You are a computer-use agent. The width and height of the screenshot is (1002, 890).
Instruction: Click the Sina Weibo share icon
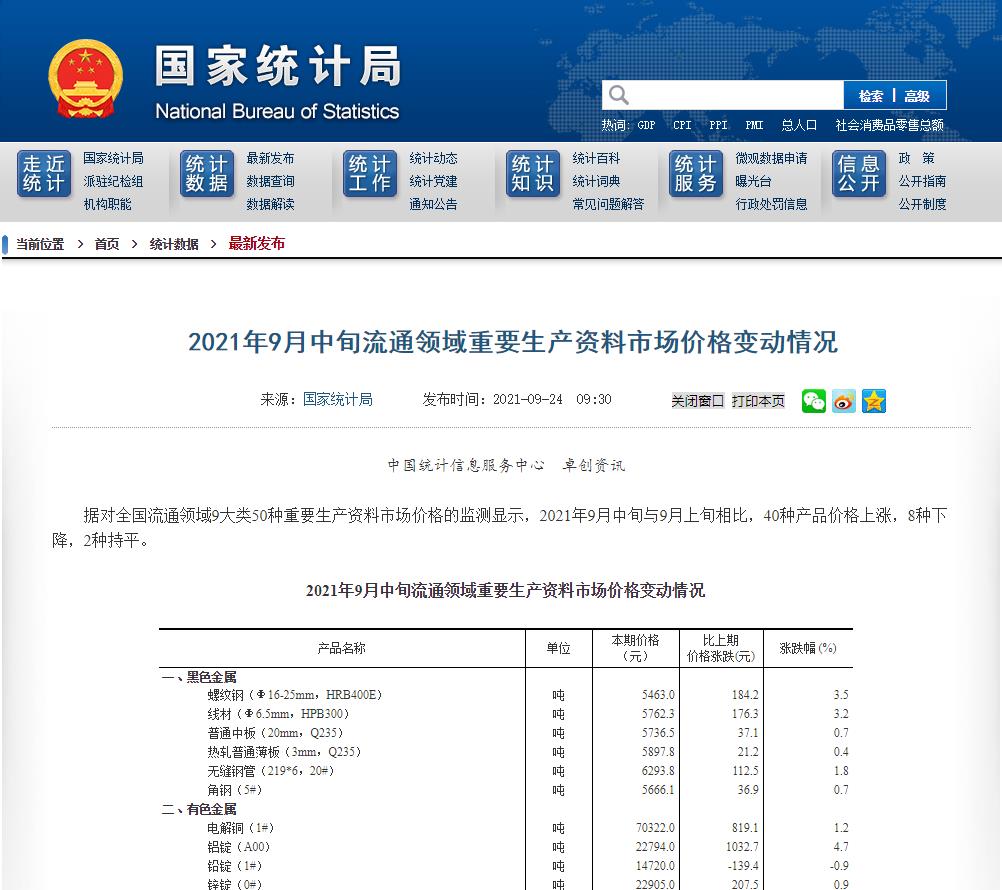[x=843, y=401]
